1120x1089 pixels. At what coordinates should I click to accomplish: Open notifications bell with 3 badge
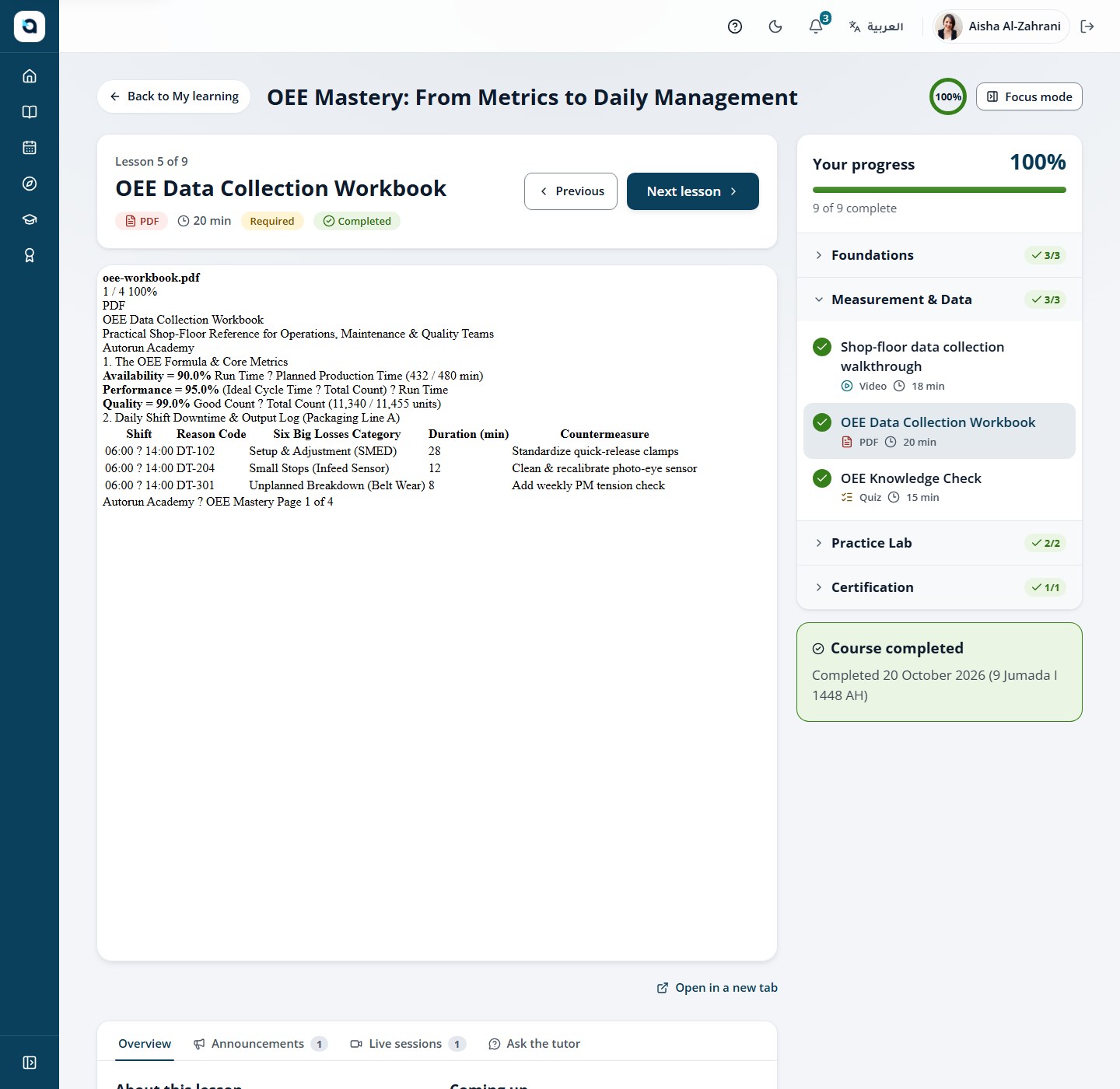pyautogui.click(x=816, y=26)
